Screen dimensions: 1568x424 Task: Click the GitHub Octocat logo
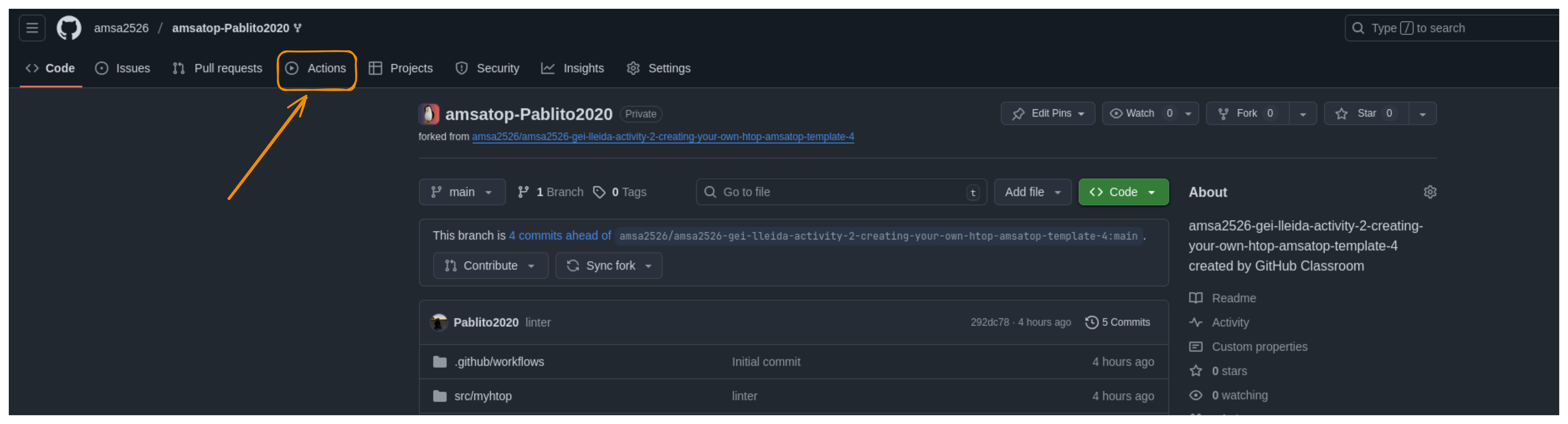69,28
